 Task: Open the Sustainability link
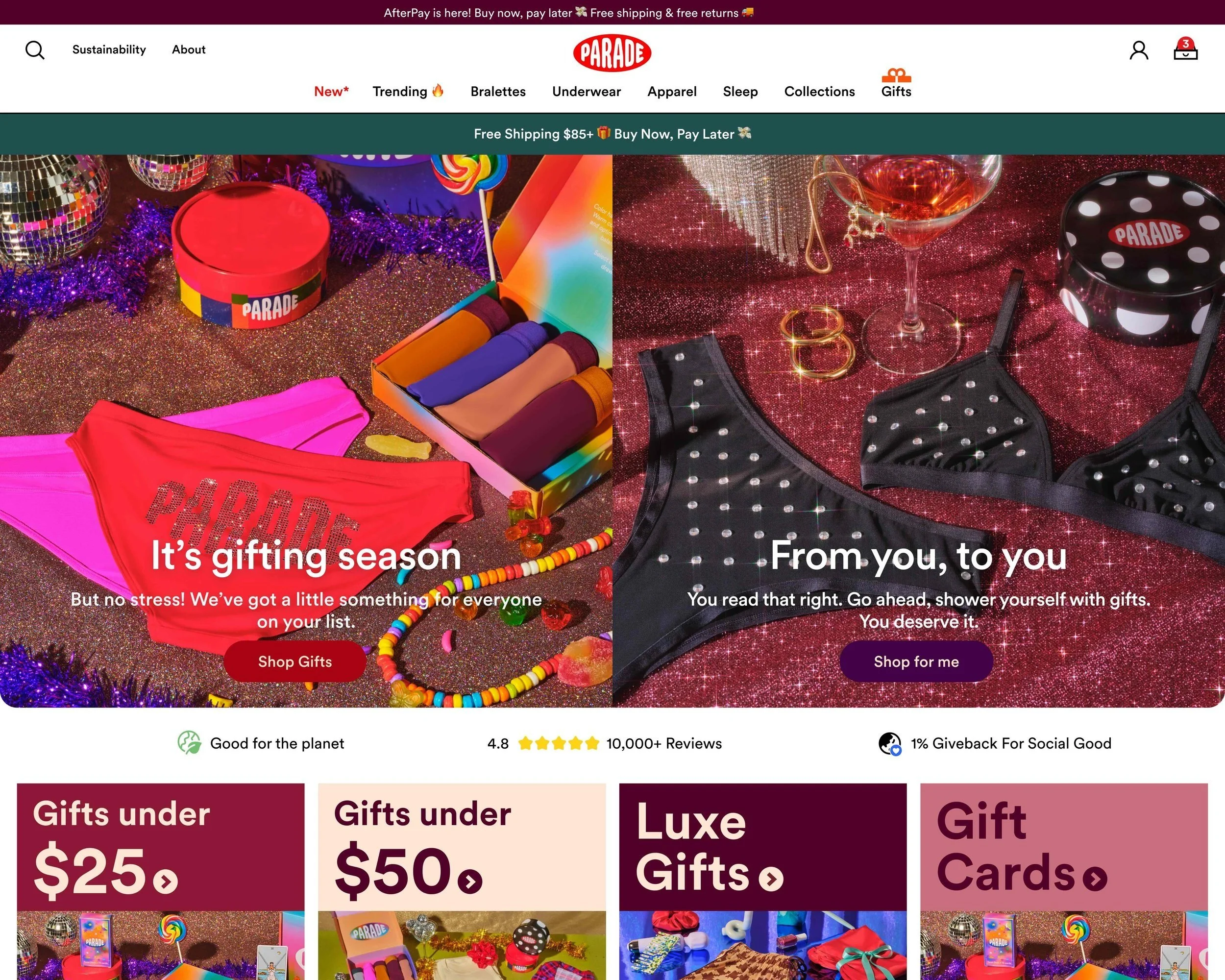click(x=109, y=49)
